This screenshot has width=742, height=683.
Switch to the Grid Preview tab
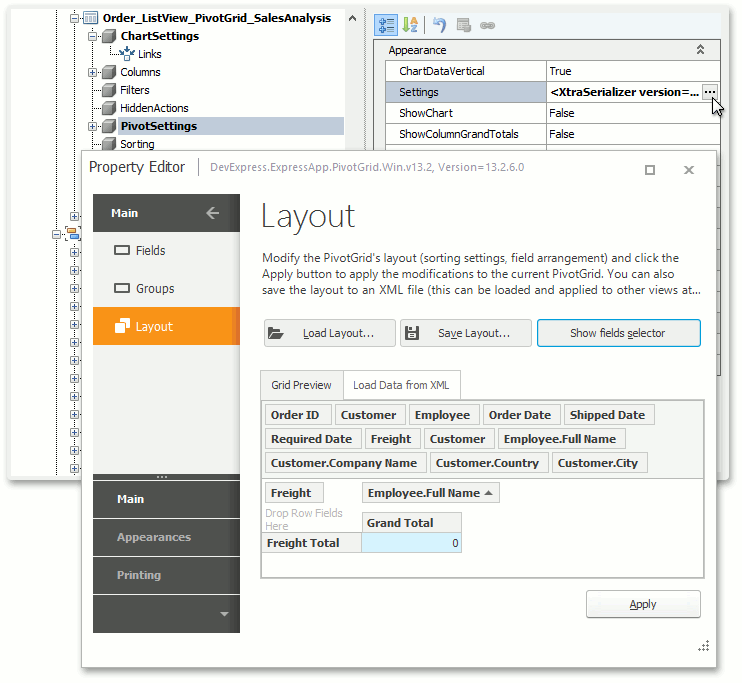pos(301,385)
